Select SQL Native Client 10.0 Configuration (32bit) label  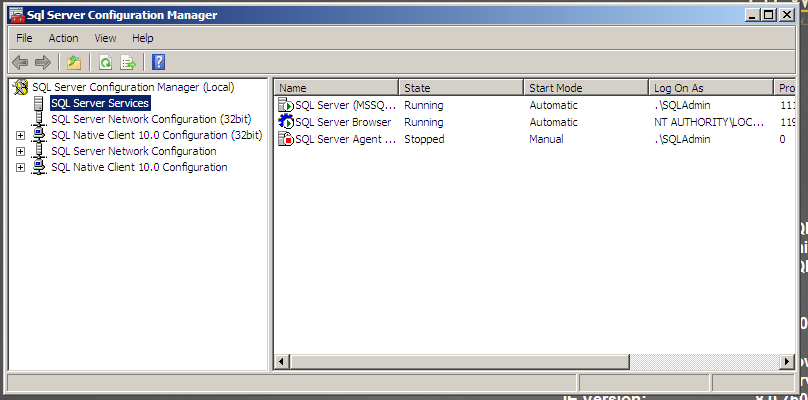pyautogui.click(x=157, y=135)
